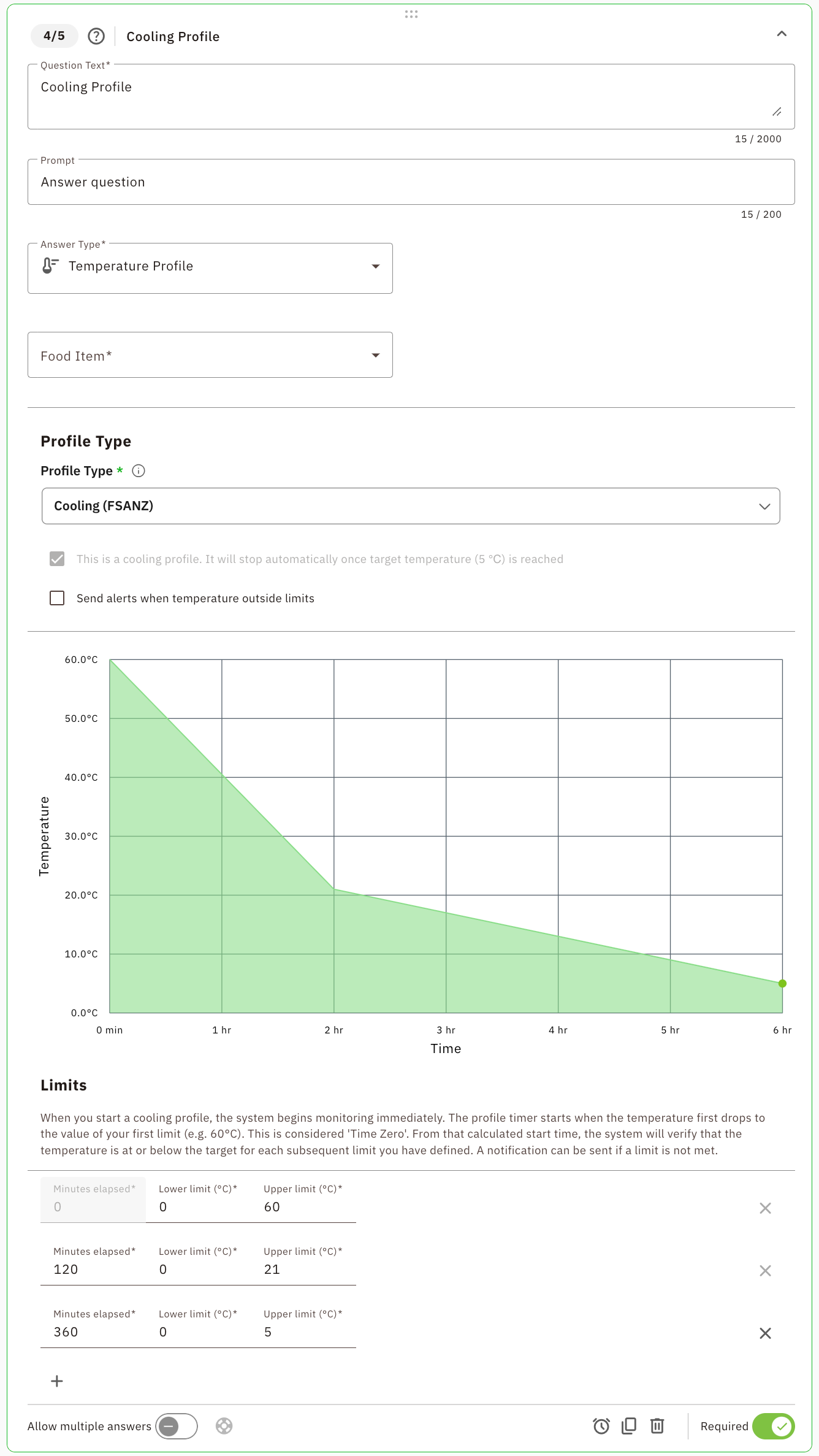This screenshot has height=1456, width=819.
Task: Enable Send alerts when temperature outside limits
Action: coord(57,598)
